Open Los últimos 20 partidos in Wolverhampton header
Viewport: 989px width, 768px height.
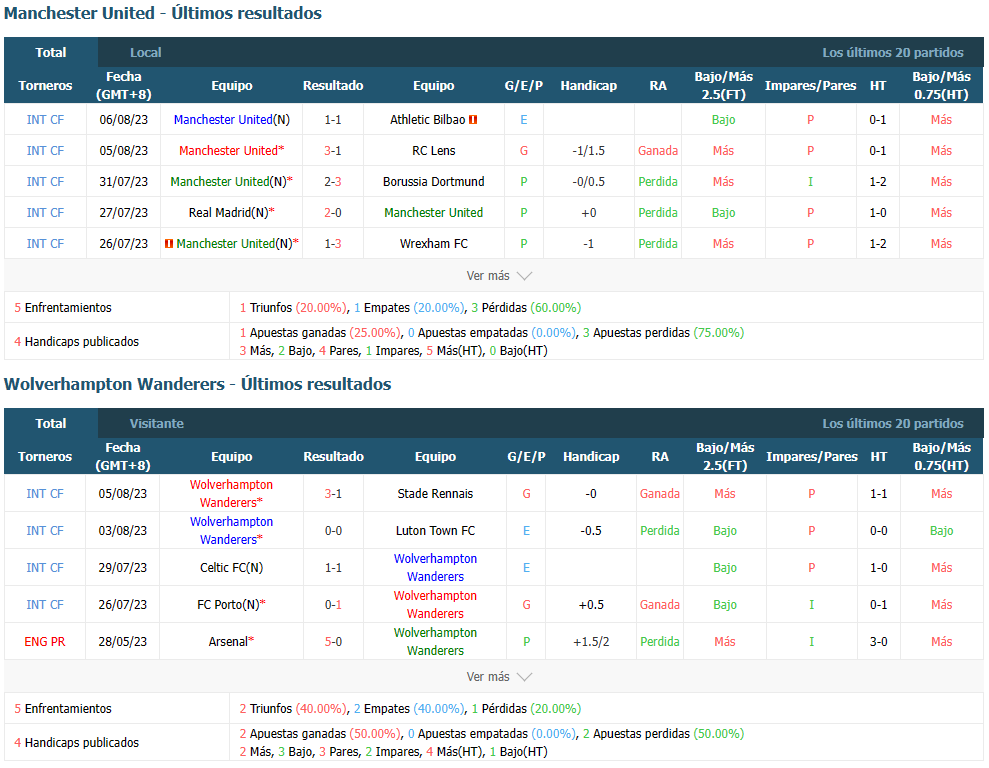892,424
